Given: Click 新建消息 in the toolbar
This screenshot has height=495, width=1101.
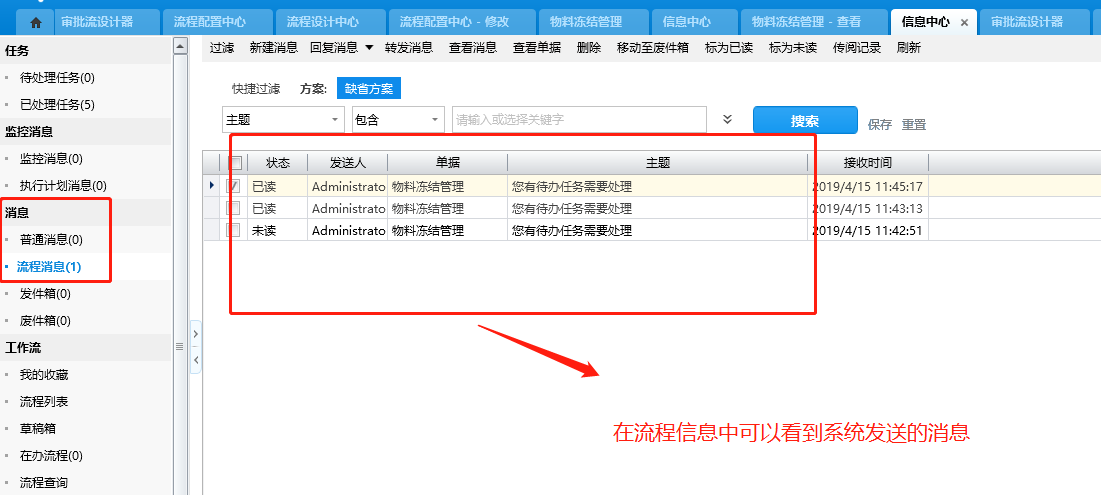Looking at the screenshot, I should [273, 48].
